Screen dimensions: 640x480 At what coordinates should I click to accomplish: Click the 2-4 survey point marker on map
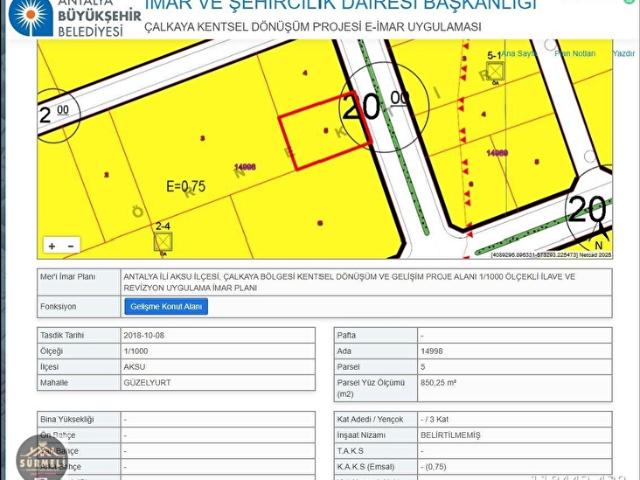tap(163, 242)
